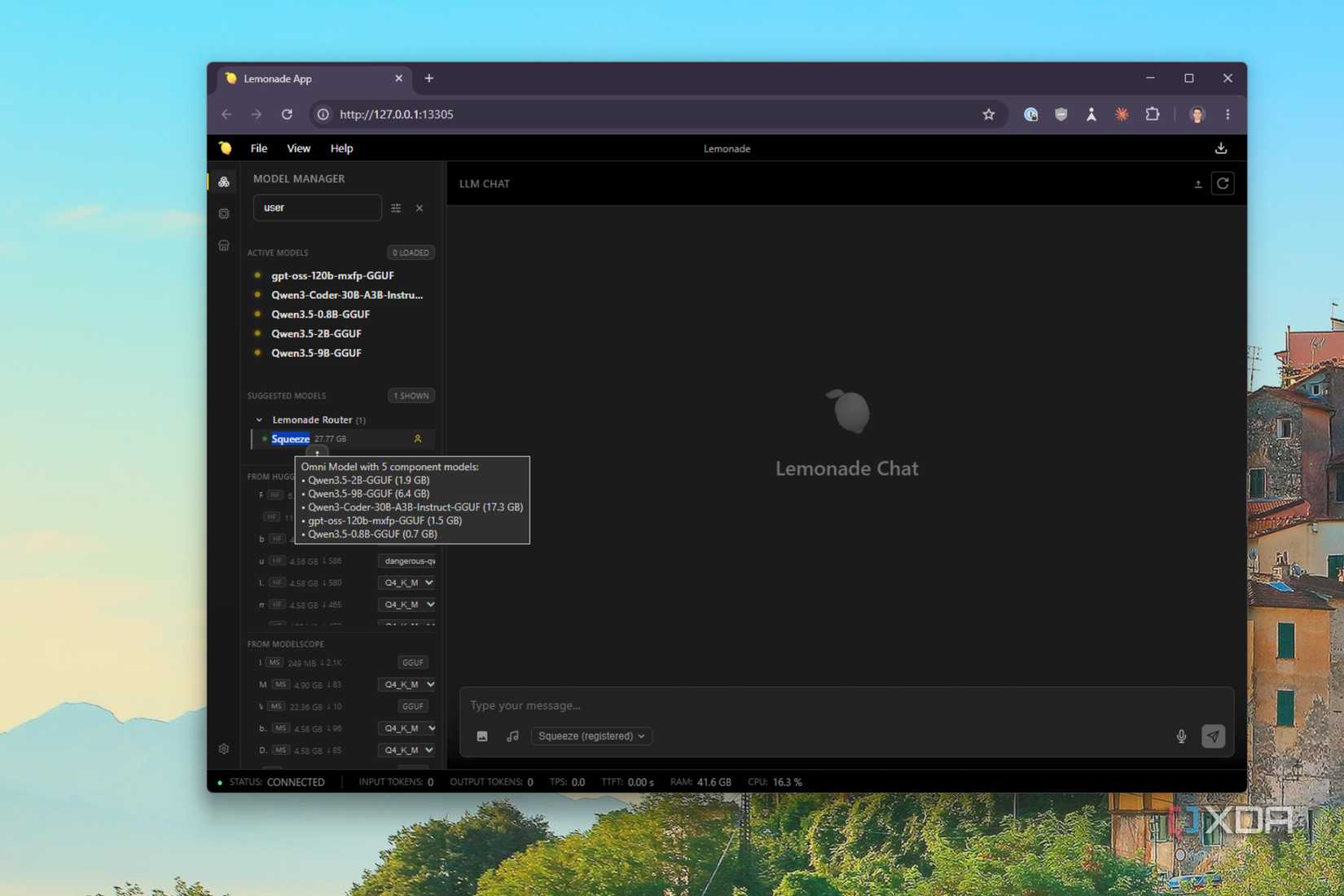Open the browser Extensions puzzle menu

pyautogui.click(x=1152, y=115)
